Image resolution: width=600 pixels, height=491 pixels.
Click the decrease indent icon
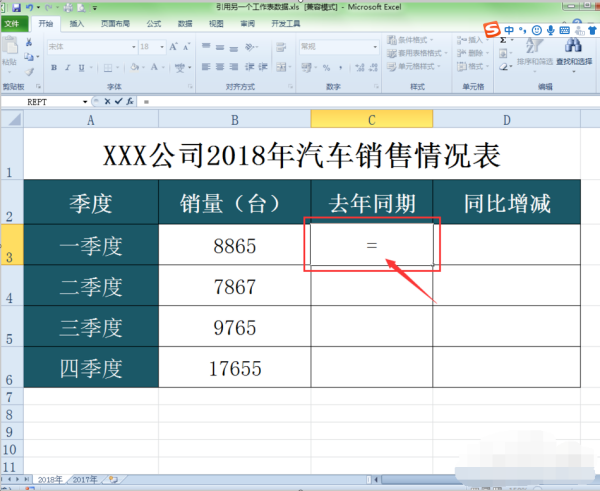click(249, 67)
